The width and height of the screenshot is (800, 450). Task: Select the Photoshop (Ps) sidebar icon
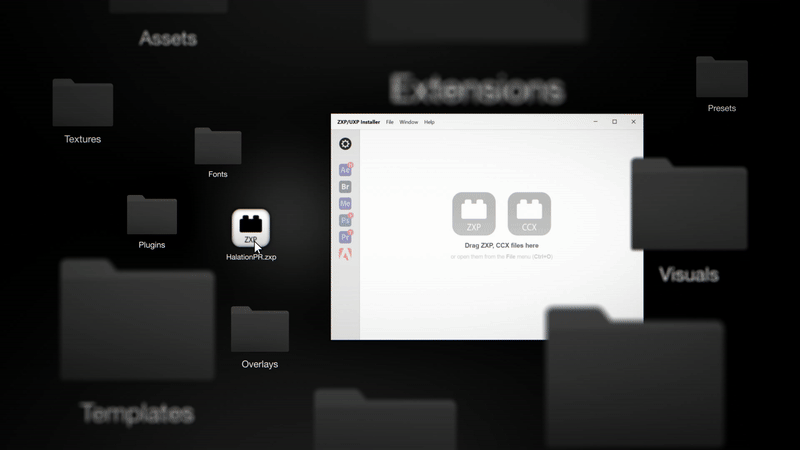pyautogui.click(x=345, y=220)
